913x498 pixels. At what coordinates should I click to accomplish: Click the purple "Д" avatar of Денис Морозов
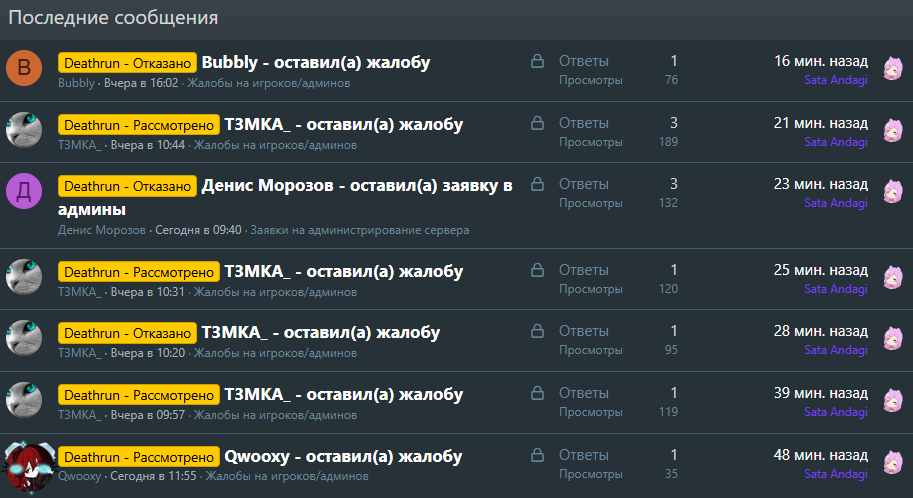pyautogui.click(x=24, y=191)
